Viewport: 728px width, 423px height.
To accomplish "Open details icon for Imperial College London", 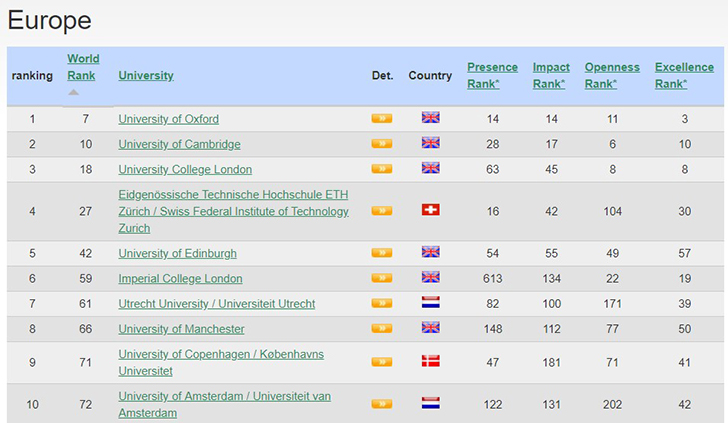I will click(381, 278).
